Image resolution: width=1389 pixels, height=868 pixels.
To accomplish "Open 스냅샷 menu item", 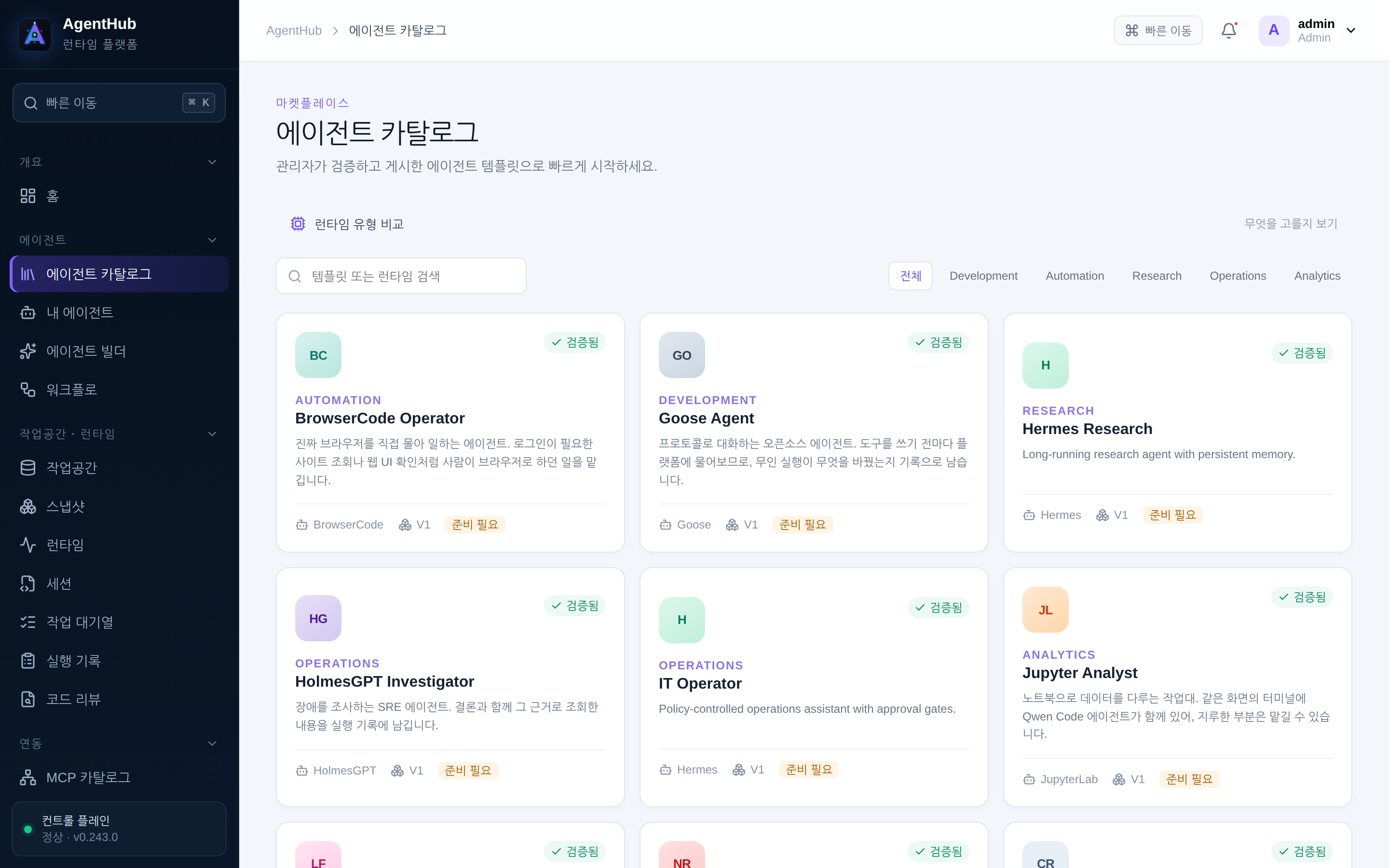I will point(119,506).
